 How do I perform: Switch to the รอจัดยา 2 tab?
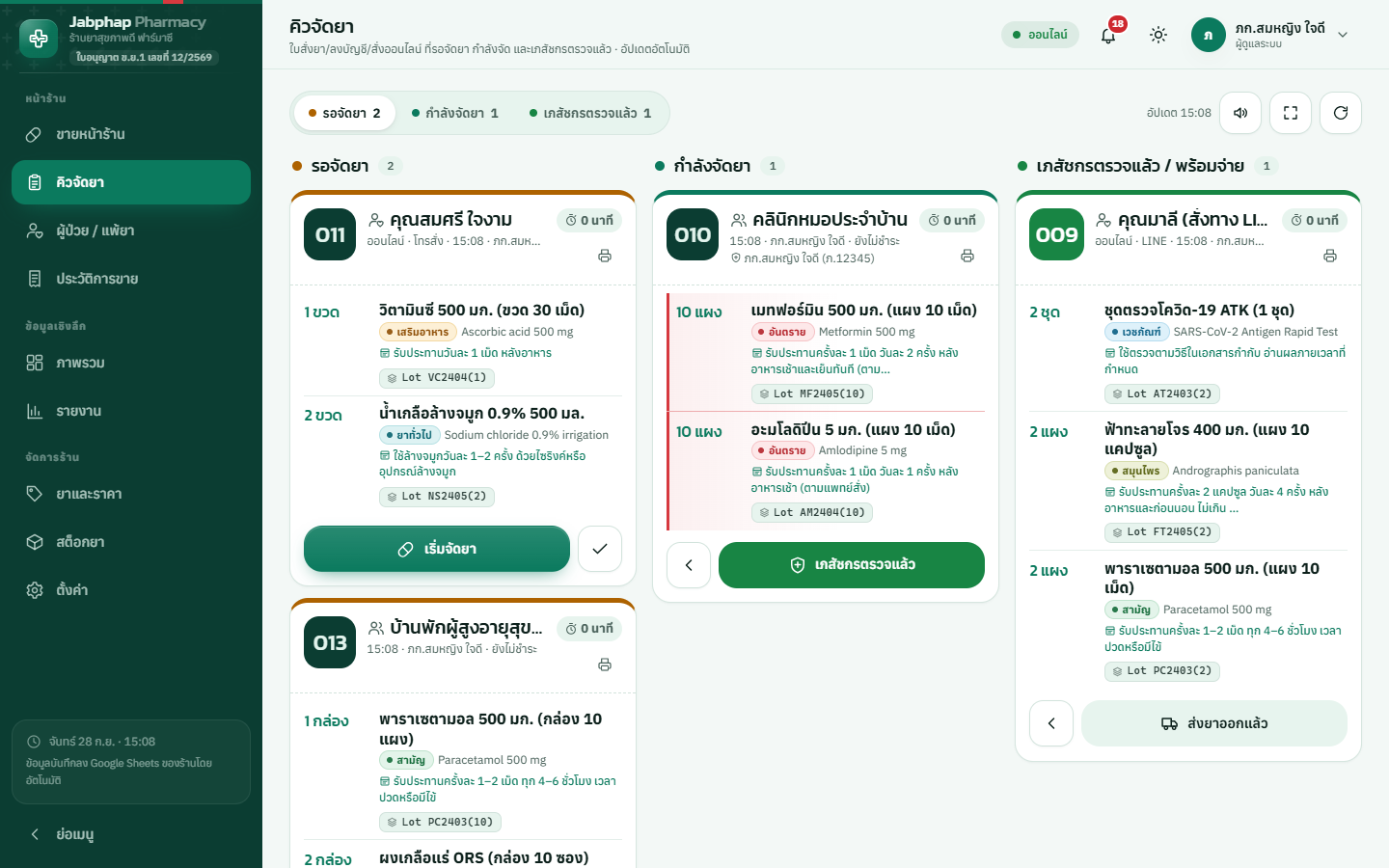344,113
